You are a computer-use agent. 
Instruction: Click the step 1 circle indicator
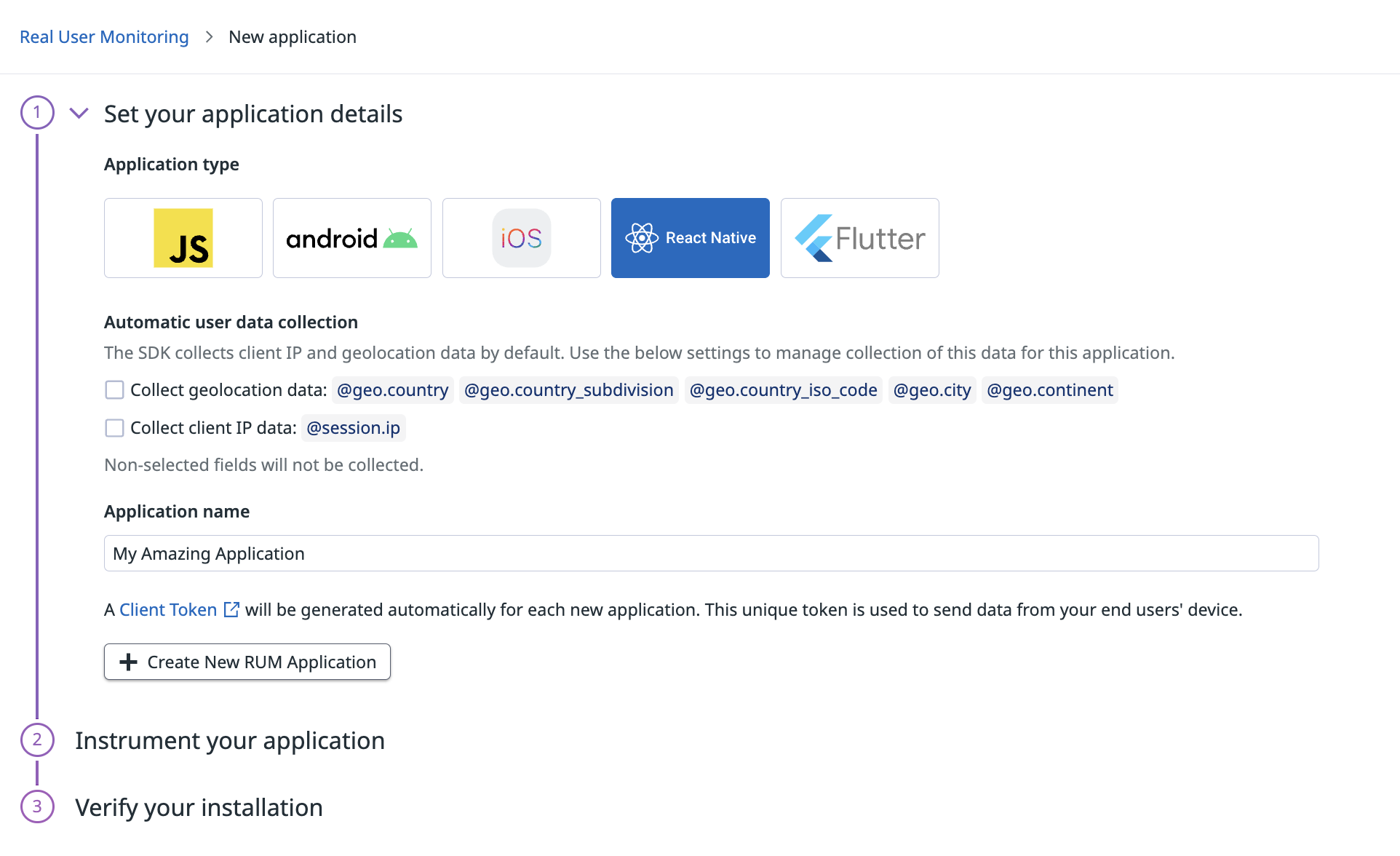pos(37,113)
